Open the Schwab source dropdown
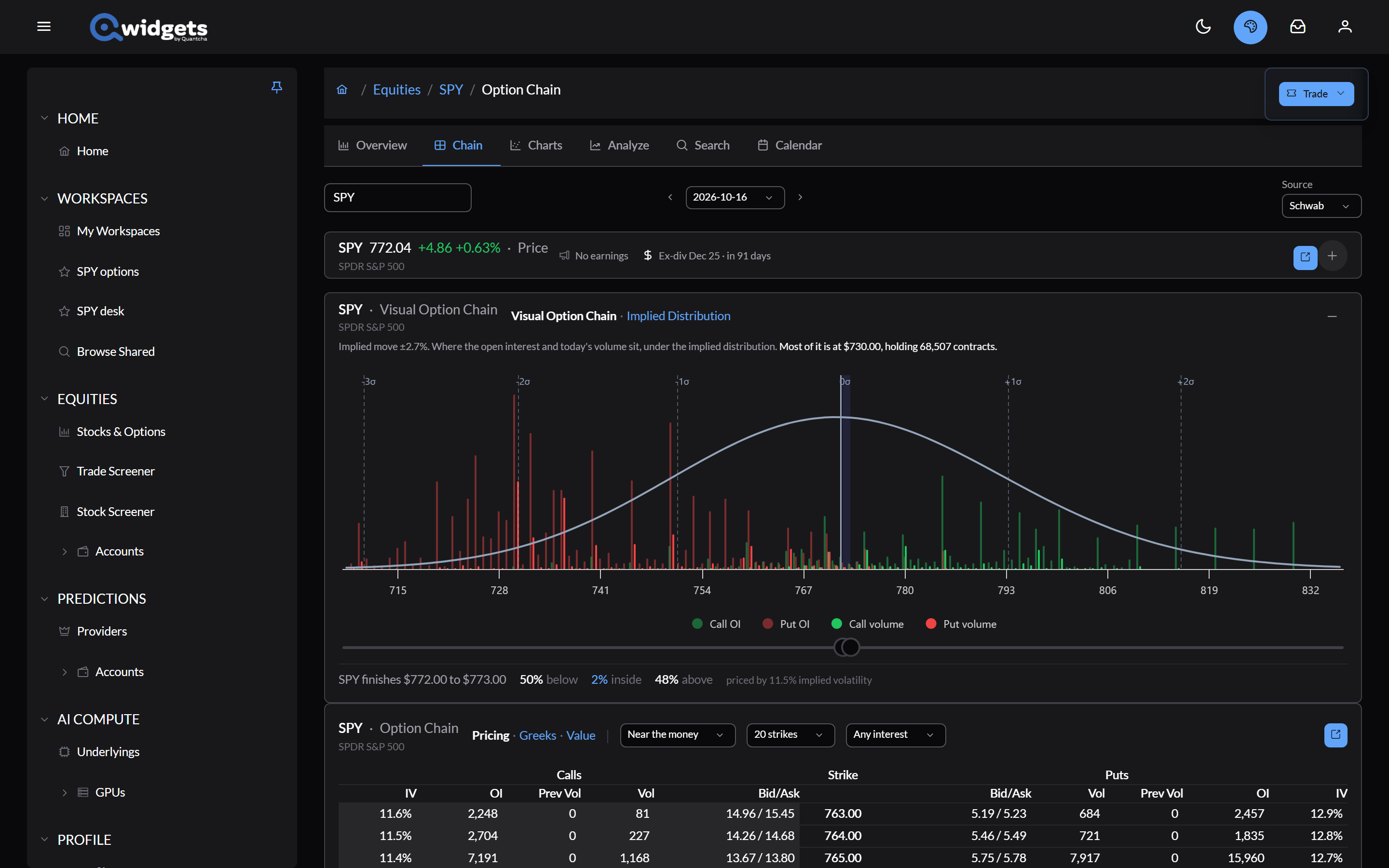 tap(1321, 206)
